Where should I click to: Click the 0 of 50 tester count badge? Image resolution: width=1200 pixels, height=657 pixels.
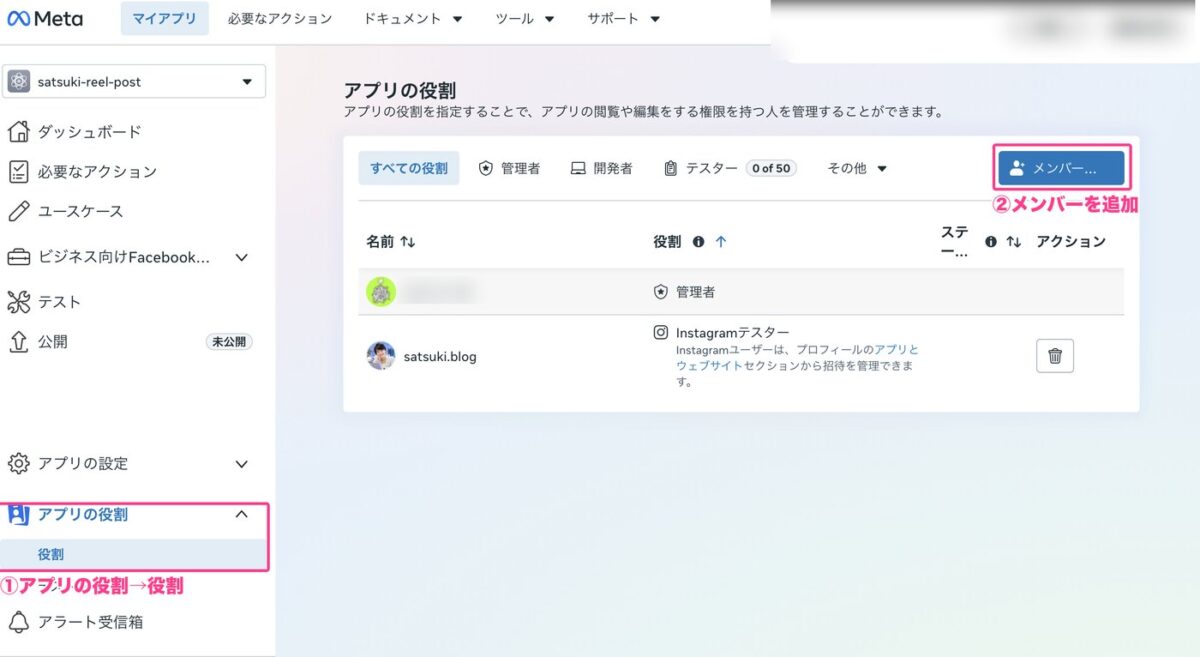(x=771, y=168)
